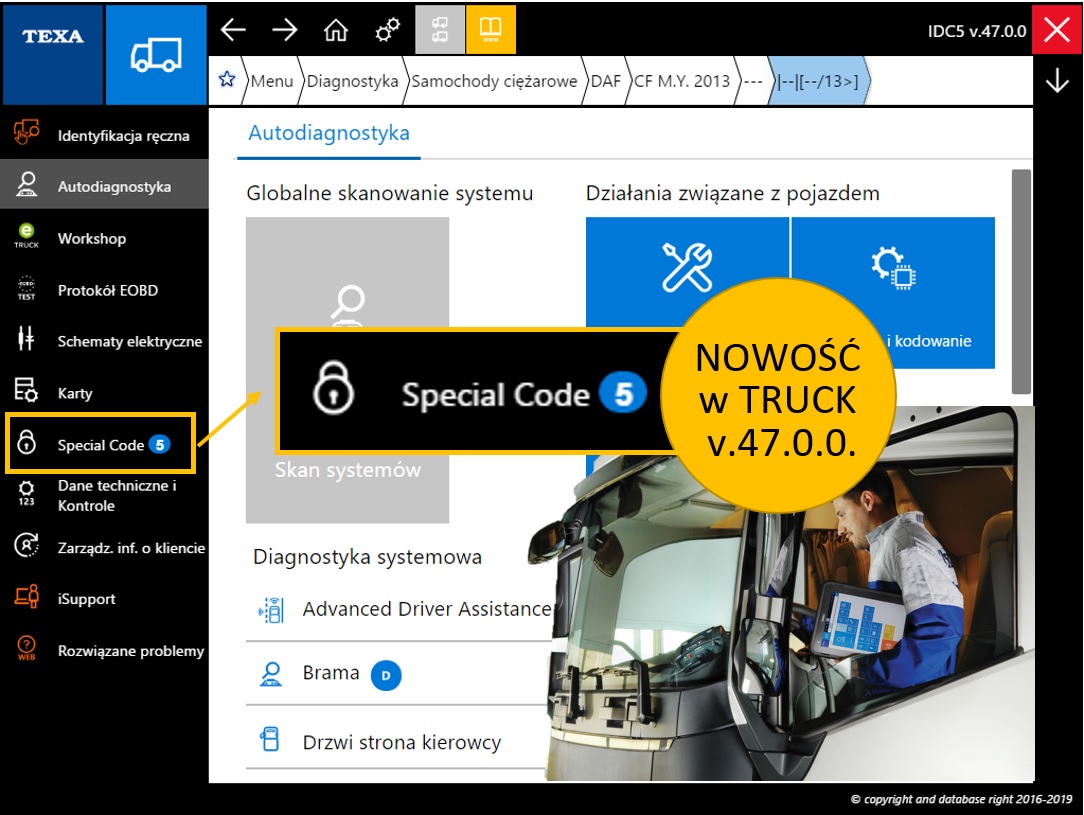
Task: Add page to favorites star icon
Action: coord(227,79)
